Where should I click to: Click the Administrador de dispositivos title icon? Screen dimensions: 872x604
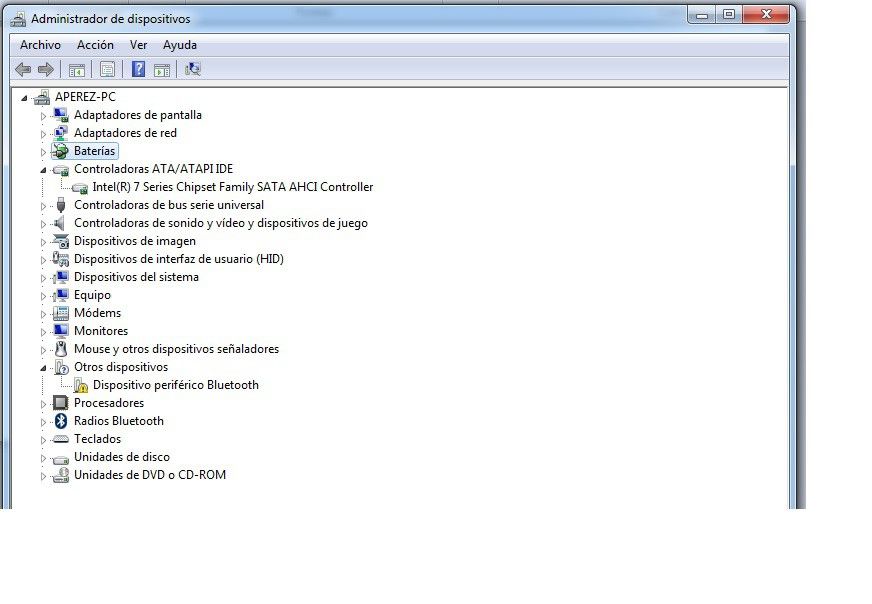pos(18,19)
